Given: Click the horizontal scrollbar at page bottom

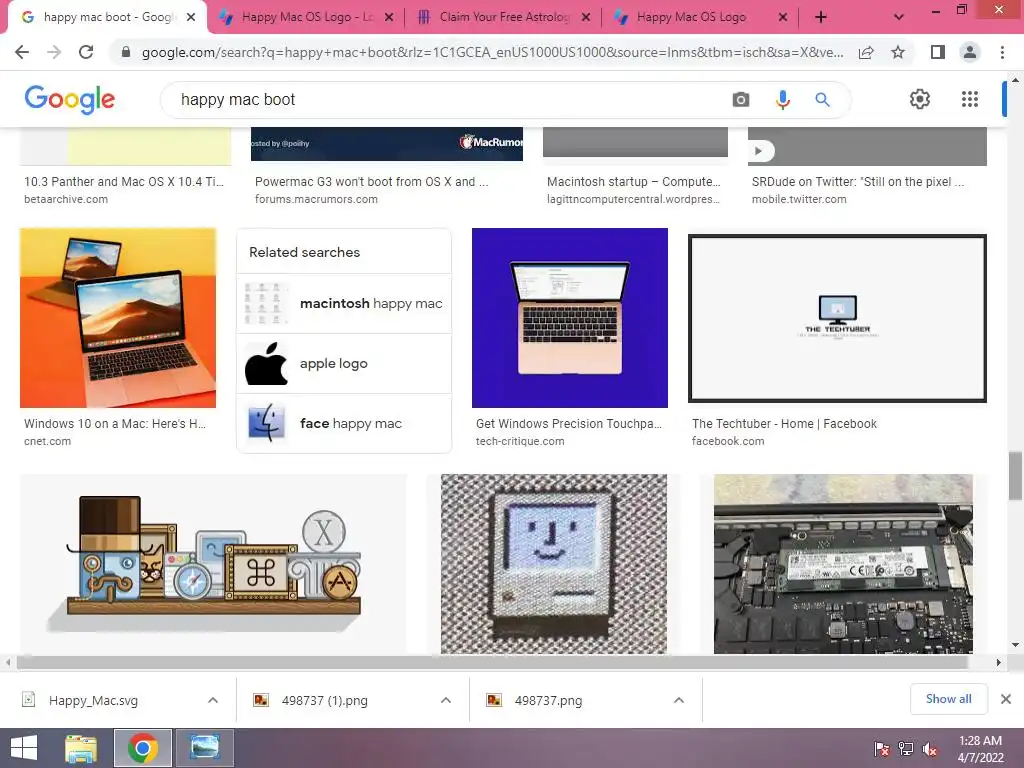Looking at the screenshot, I should [x=491, y=662].
